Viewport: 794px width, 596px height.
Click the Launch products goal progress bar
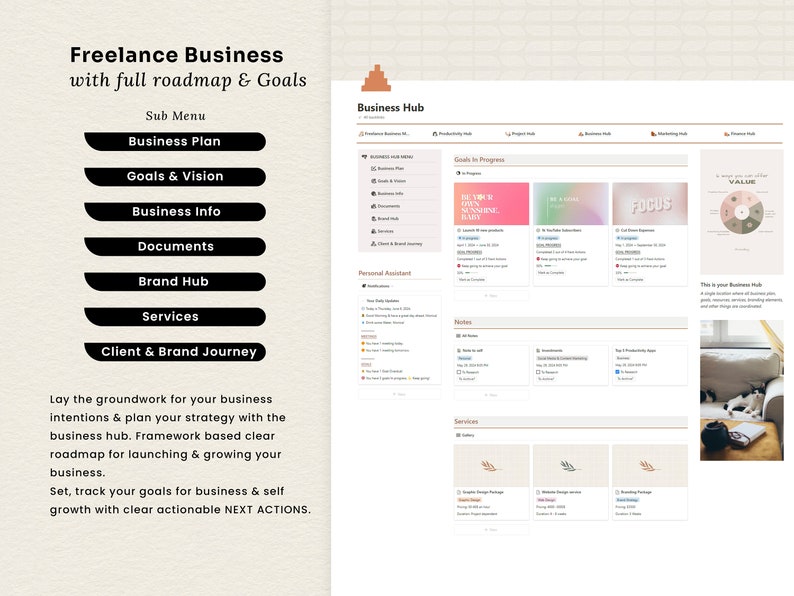coord(471,272)
